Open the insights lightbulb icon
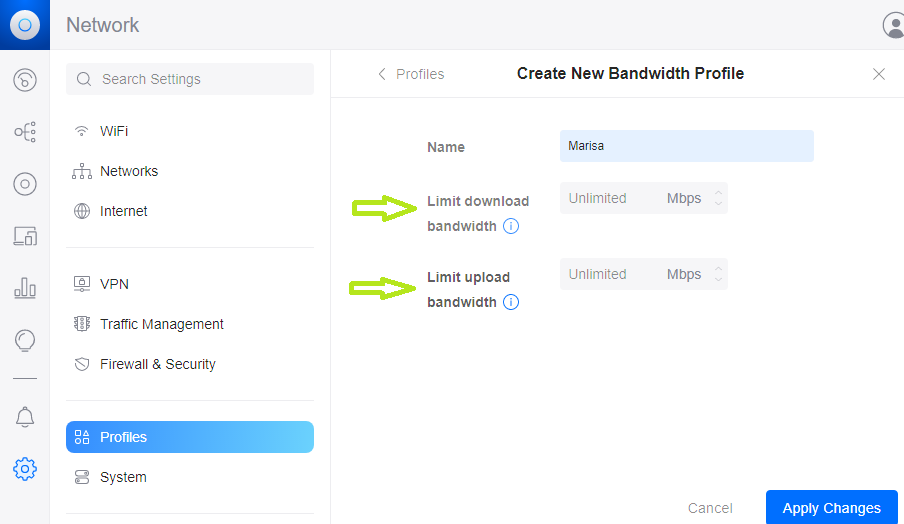The image size is (904, 524). point(25,341)
